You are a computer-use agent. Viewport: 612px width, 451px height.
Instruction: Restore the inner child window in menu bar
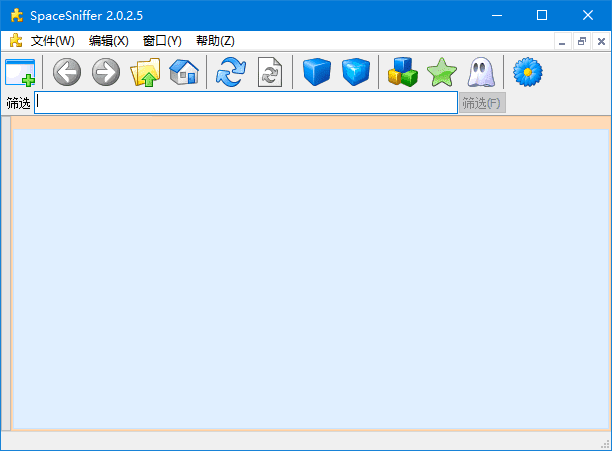tap(581, 42)
